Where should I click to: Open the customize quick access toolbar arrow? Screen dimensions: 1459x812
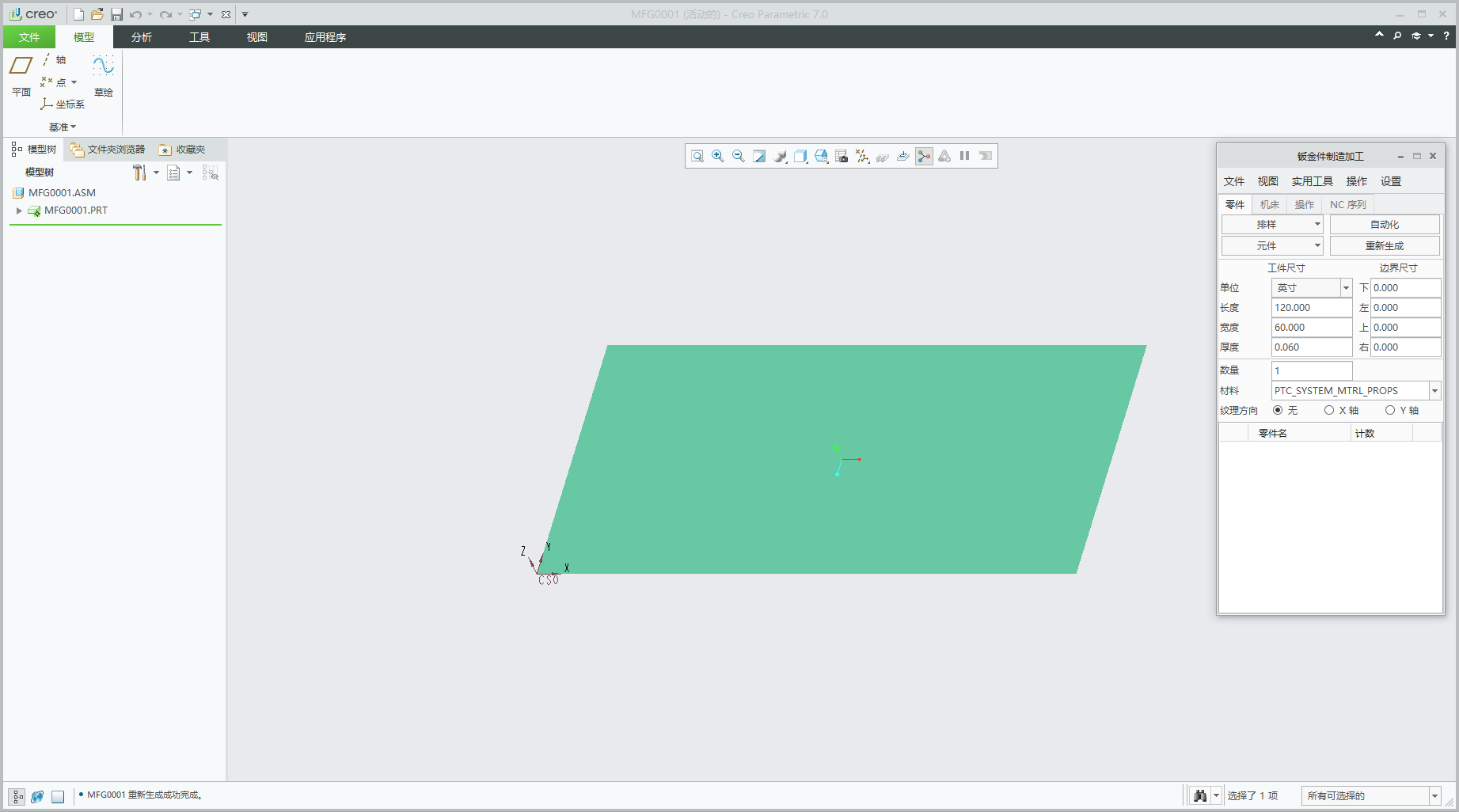point(245,14)
